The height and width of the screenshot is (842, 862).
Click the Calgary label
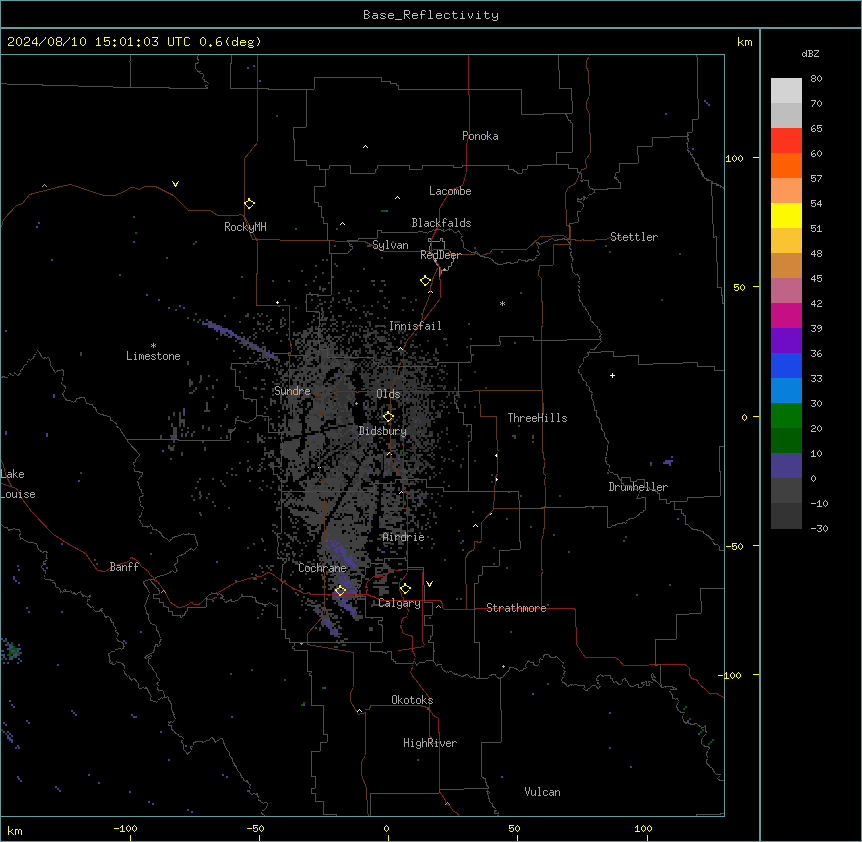[399, 603]
